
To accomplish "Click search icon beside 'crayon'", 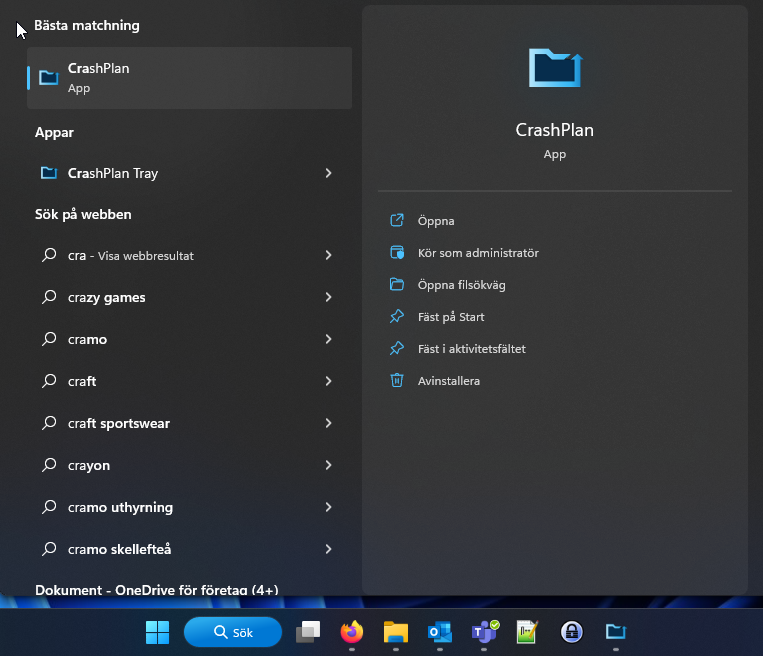I will pyautogui.click(x=49, y=465).
